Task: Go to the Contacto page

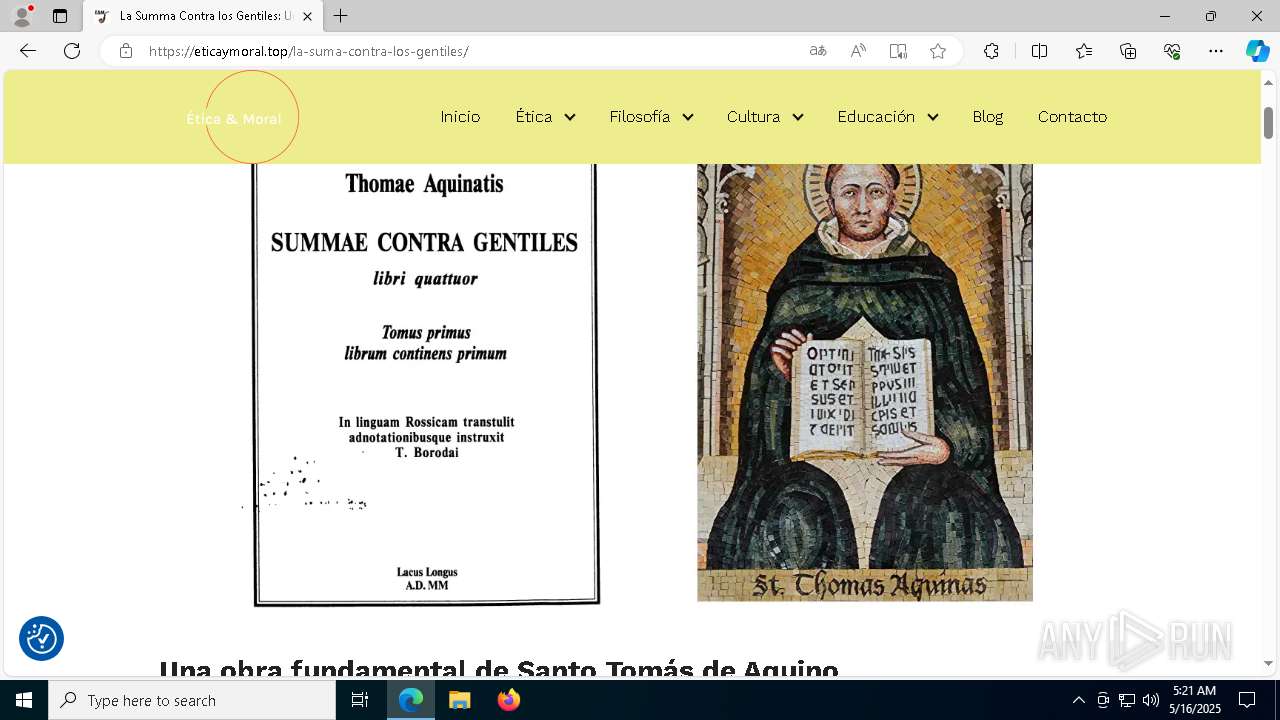Action: click(1072, 117)
